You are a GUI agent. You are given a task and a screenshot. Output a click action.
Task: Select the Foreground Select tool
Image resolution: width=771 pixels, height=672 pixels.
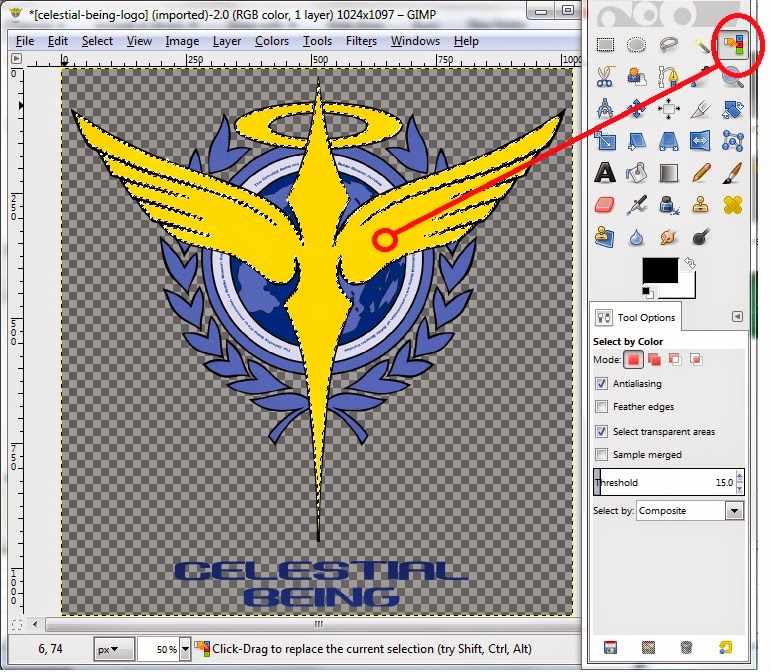636,77
